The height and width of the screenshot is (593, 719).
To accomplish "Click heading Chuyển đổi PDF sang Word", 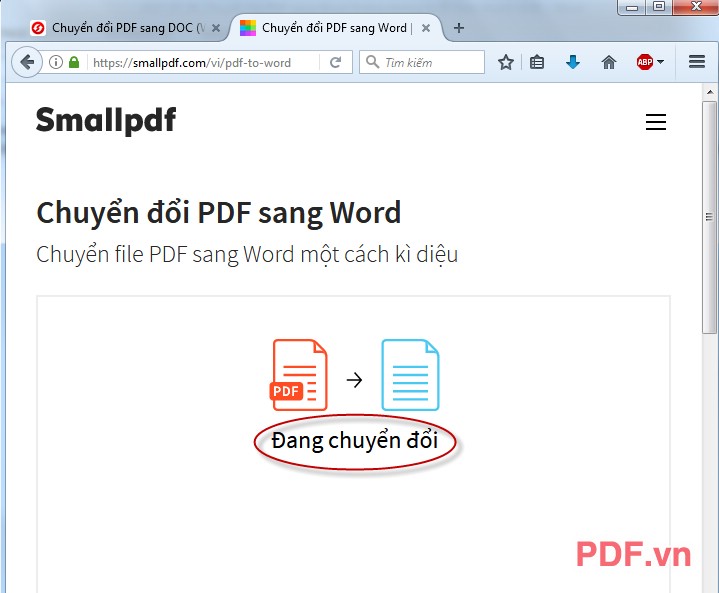I will pyautogui.click(x=219, y=213).
